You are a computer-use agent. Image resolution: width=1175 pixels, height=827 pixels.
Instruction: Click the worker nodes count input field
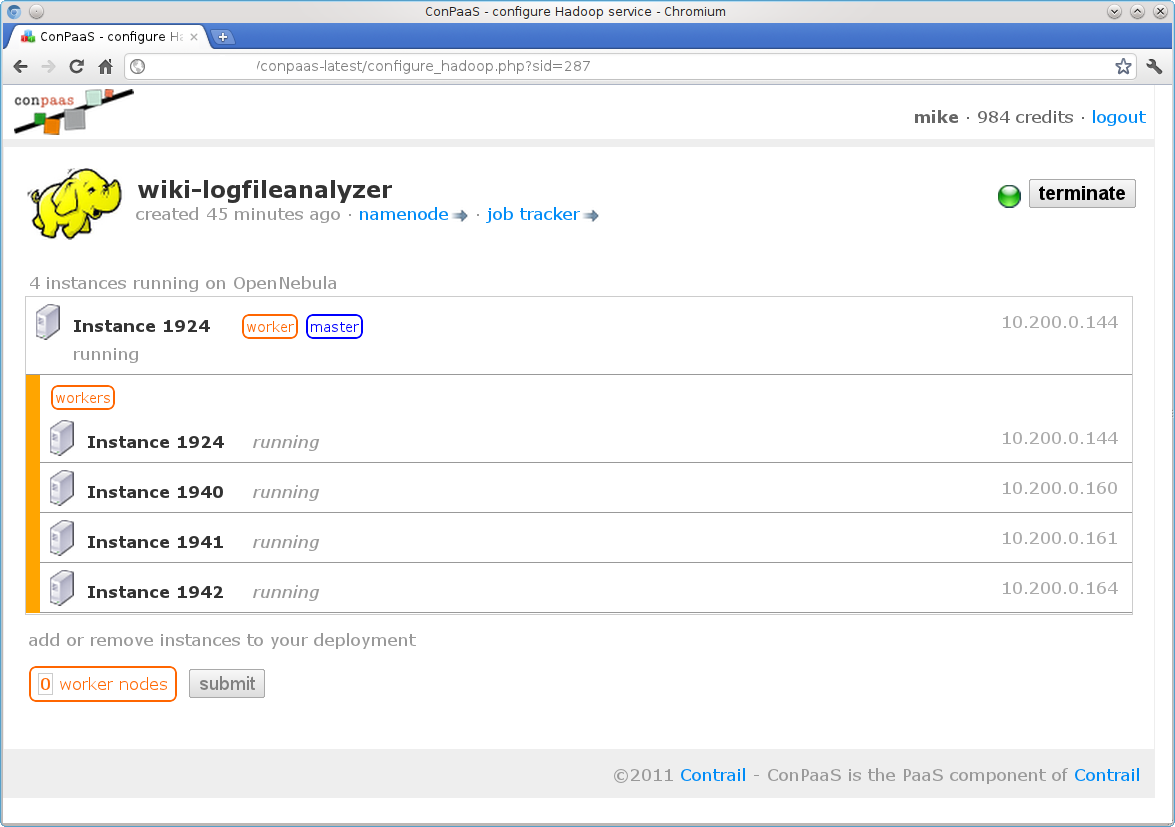[45, 684]
